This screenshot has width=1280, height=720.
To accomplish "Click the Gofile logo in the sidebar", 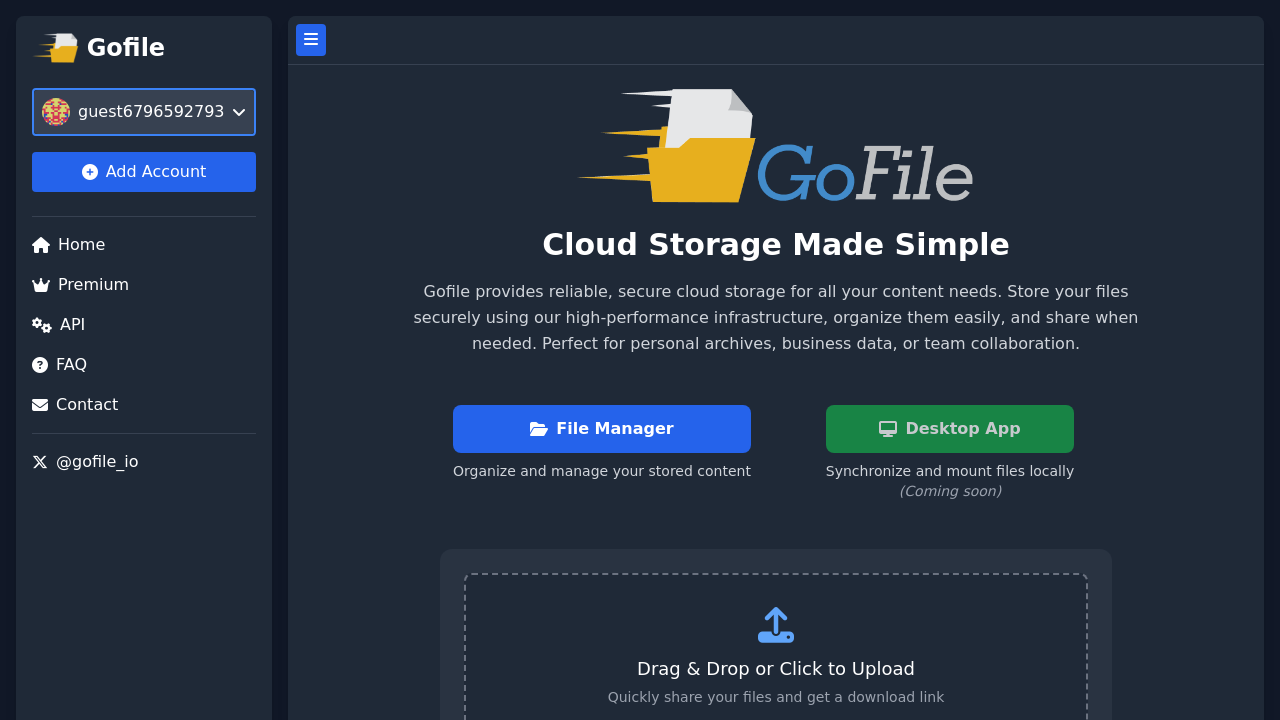I will 56,48.
